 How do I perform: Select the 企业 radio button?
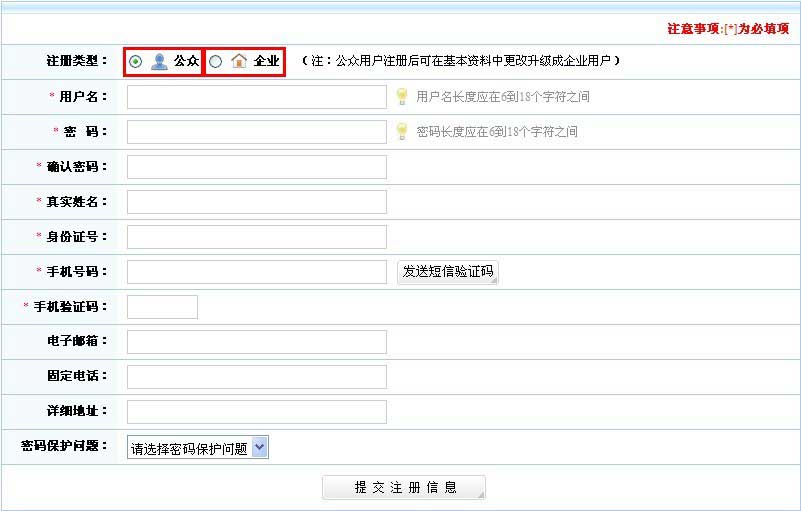(x=216, y=62)
